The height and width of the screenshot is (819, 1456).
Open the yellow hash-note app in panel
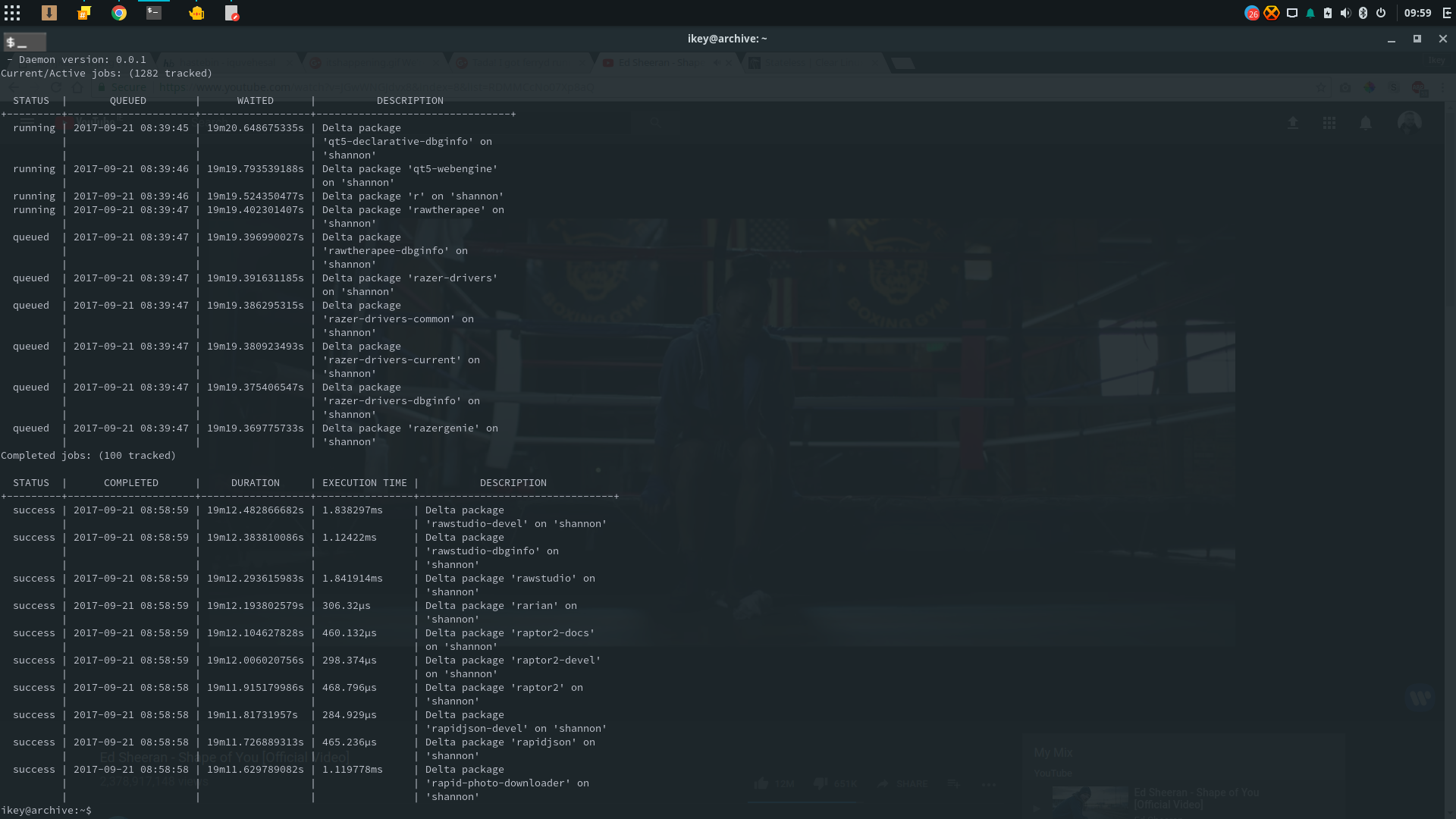[84, 13]
